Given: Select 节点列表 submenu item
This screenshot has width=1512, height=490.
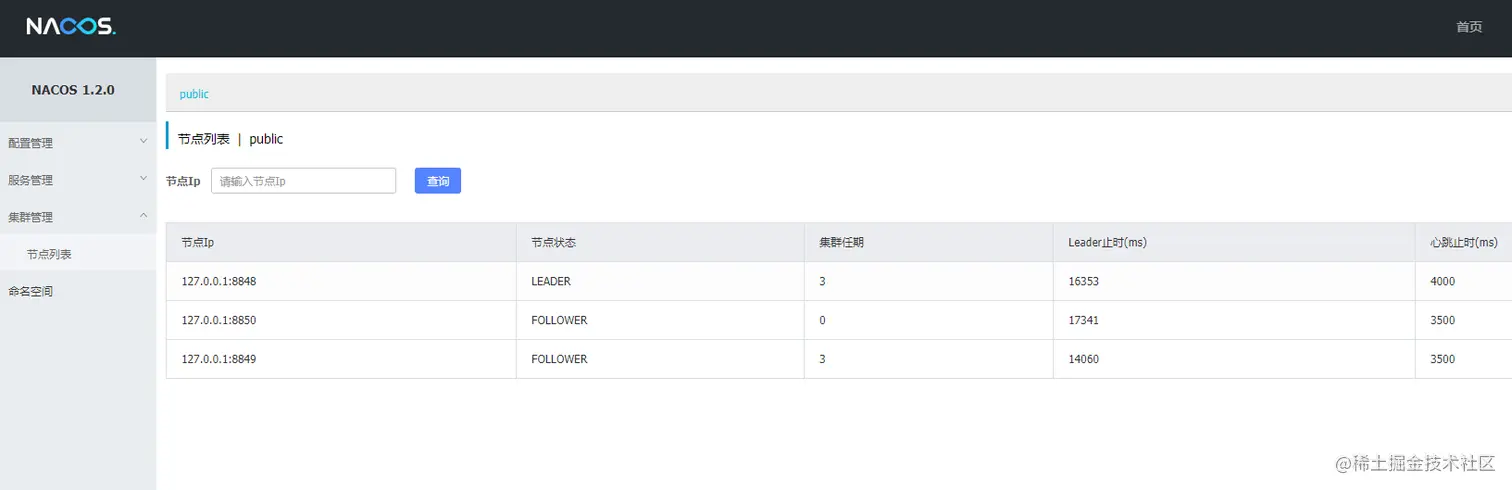Looking at the screenshot, I should [x=49, y=254].
